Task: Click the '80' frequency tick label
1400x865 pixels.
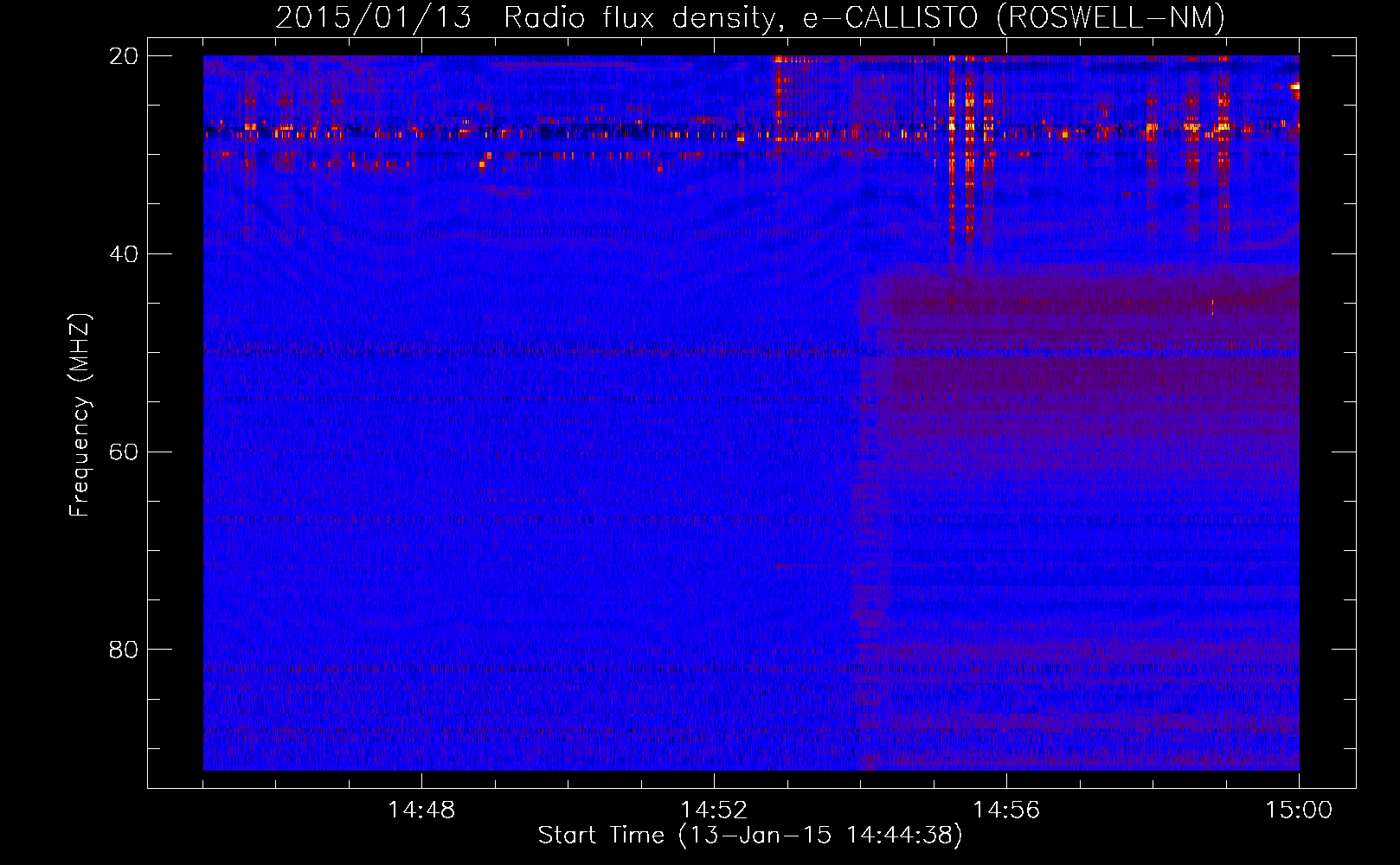Action: [x=124, y=650]
